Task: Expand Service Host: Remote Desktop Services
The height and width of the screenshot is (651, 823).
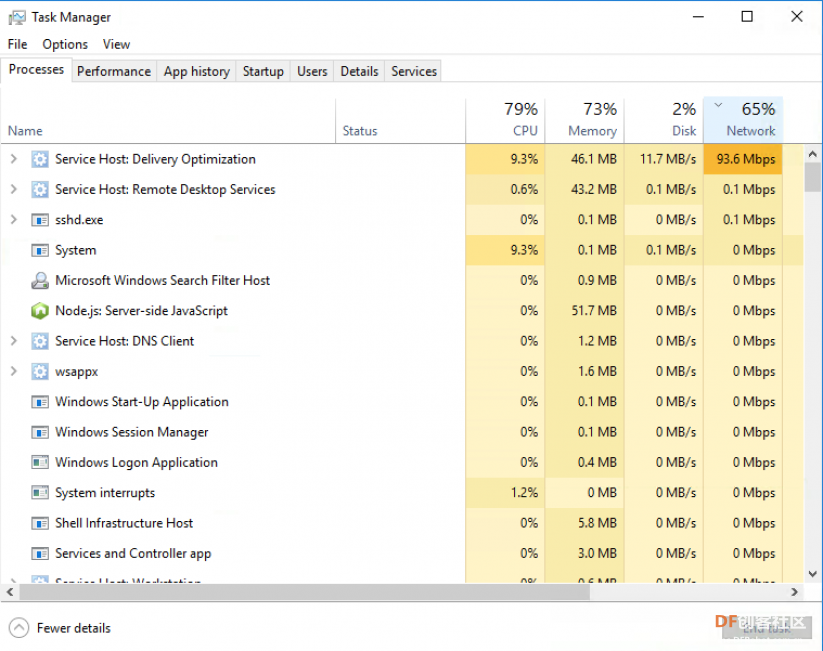Action: point(14,189)
